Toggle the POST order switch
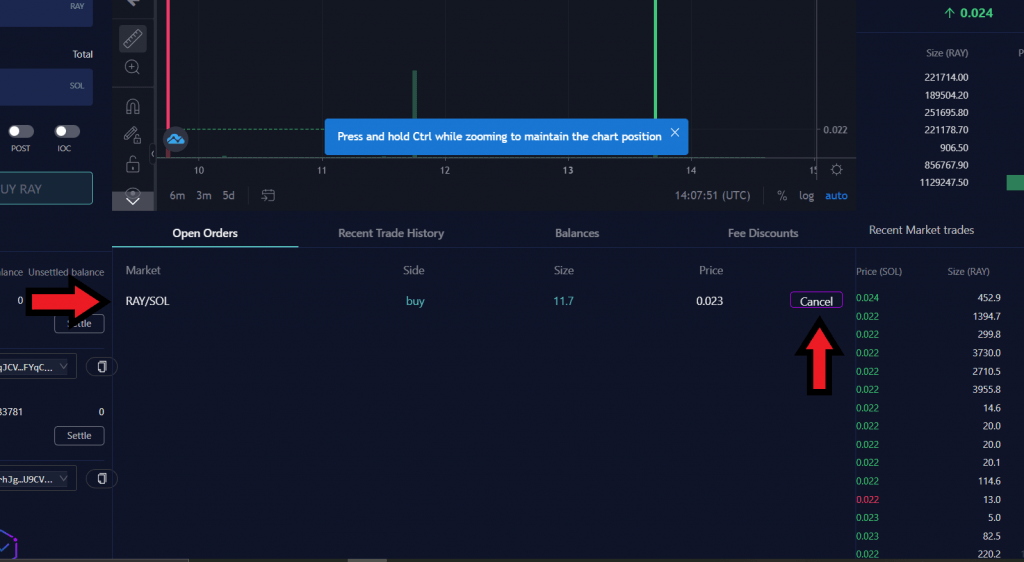1024x562 pixels. click(20, 131)
